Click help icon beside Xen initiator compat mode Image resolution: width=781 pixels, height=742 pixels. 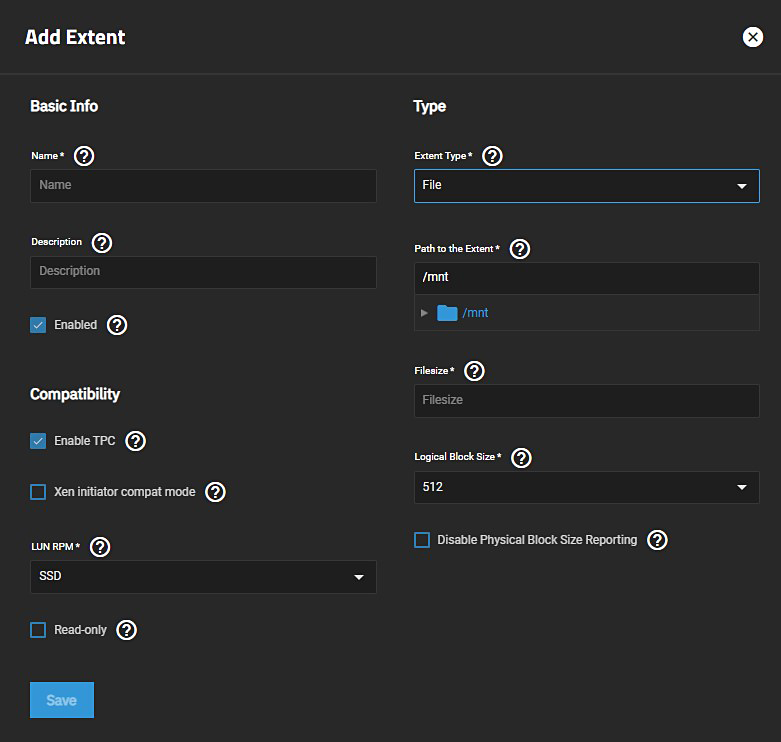215,492
